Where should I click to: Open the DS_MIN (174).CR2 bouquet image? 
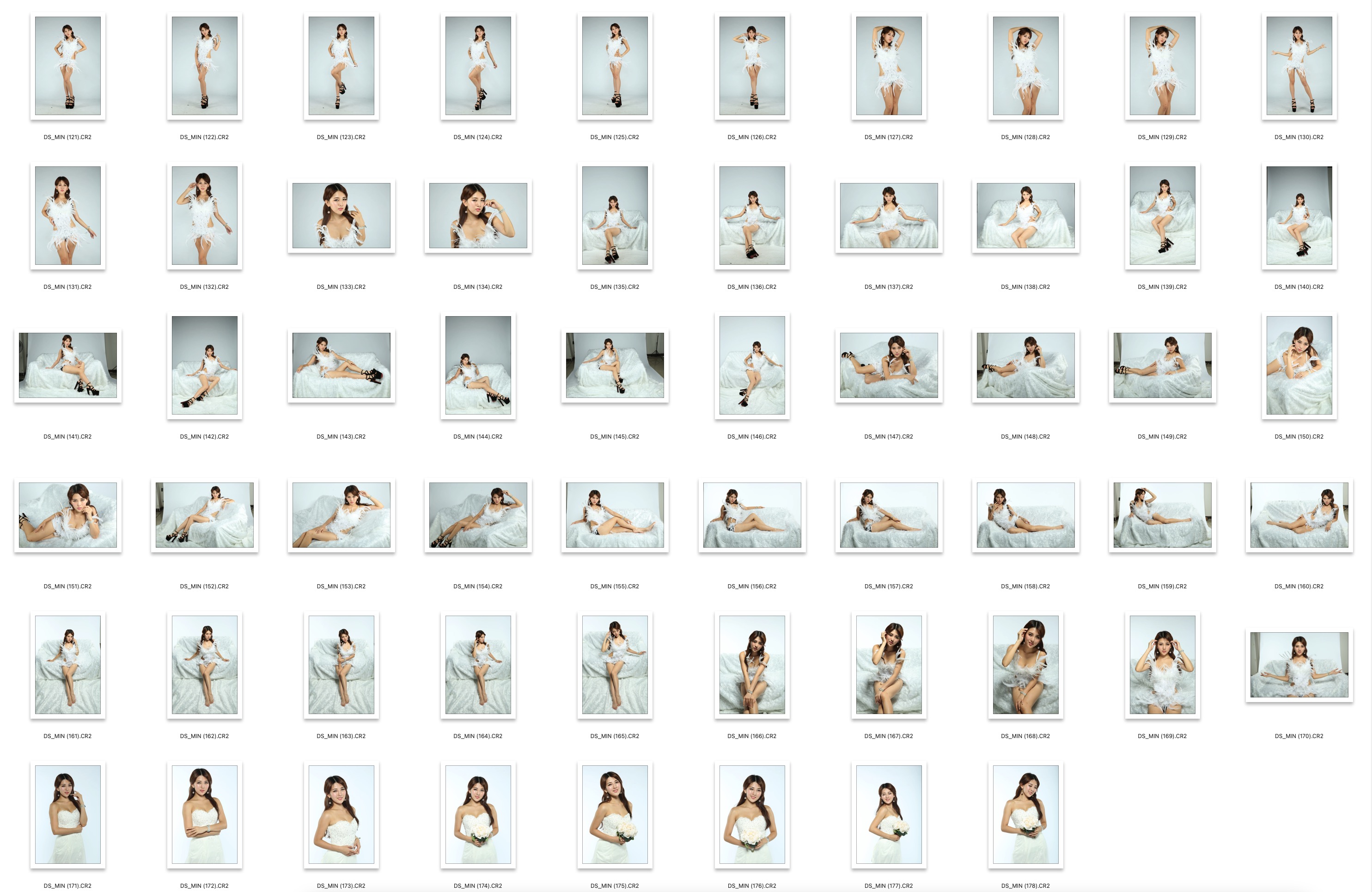(x=477, y=814)
